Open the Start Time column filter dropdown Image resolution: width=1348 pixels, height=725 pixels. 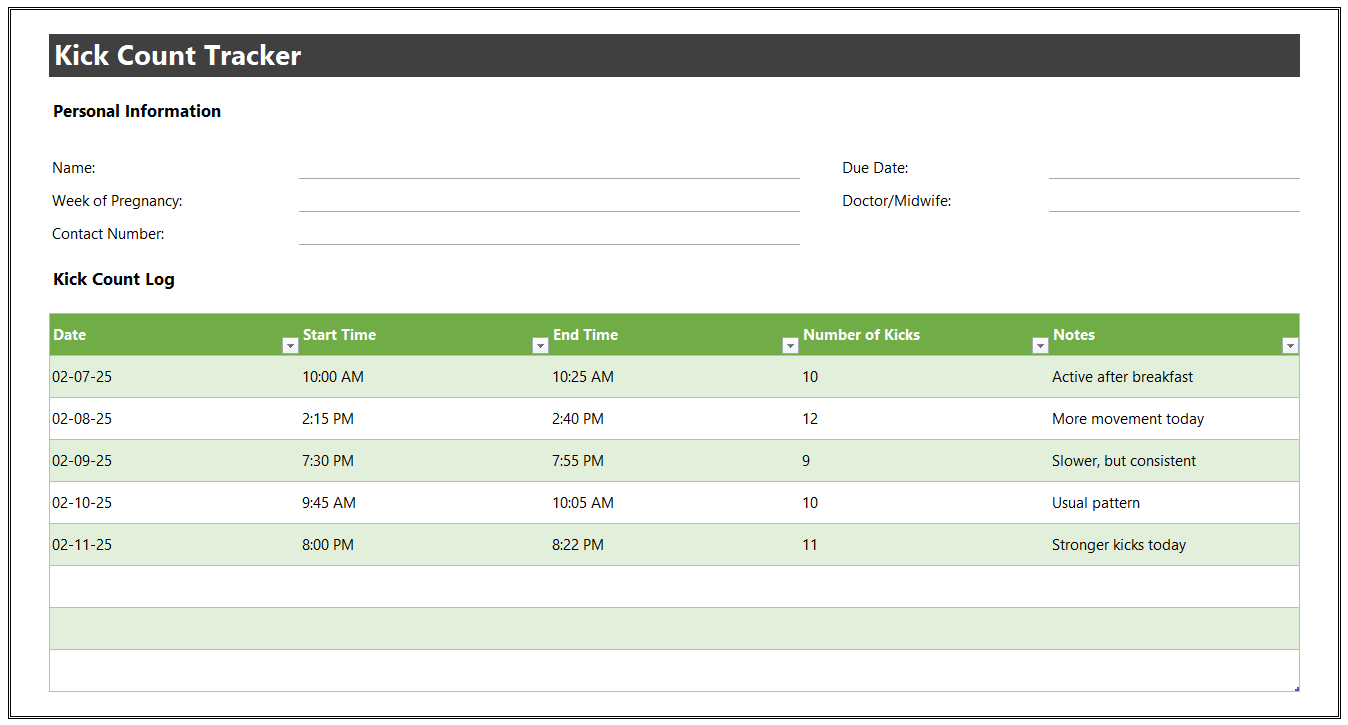click(540, 345)
